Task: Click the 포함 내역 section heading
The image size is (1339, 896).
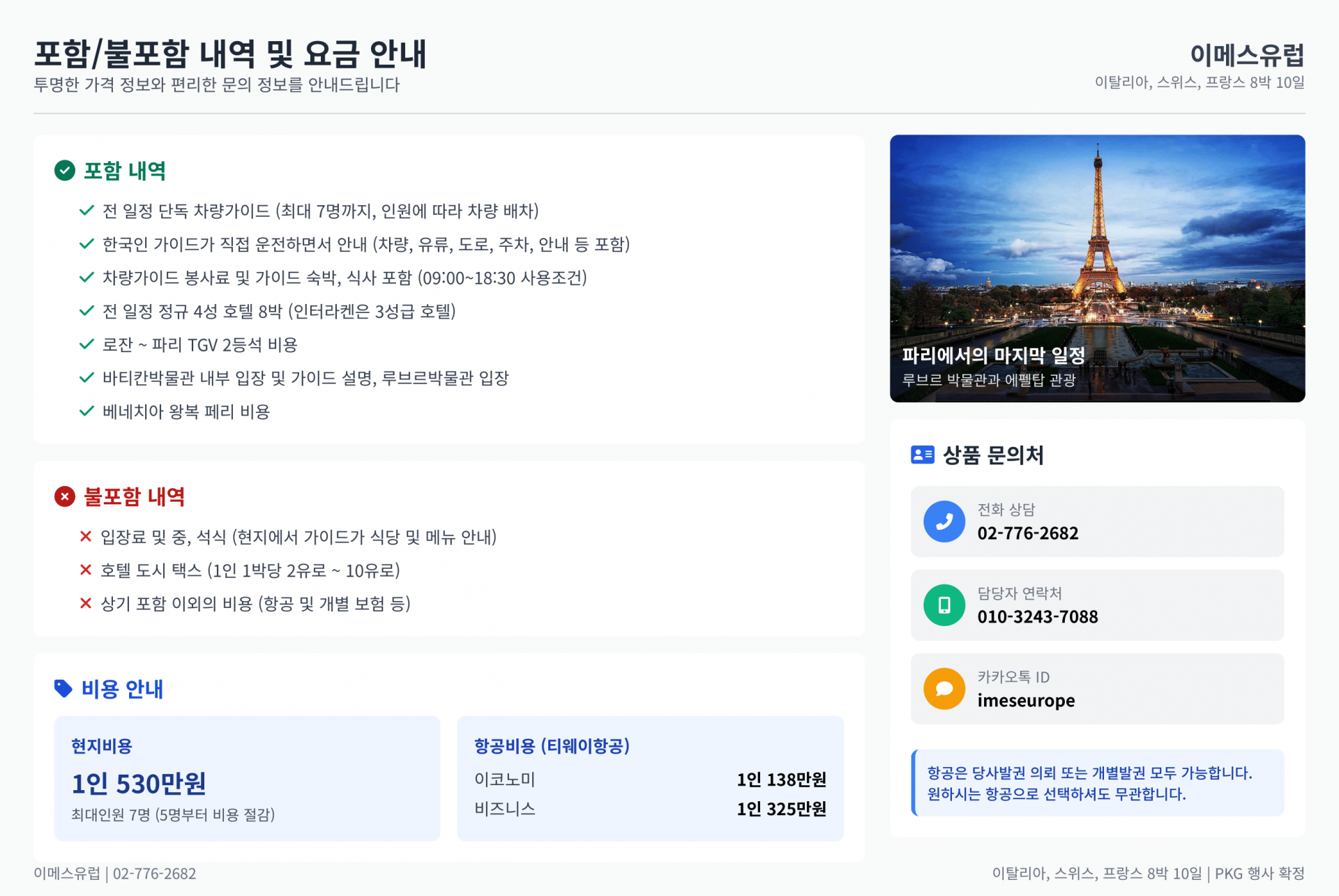Action: coord(125,171)
